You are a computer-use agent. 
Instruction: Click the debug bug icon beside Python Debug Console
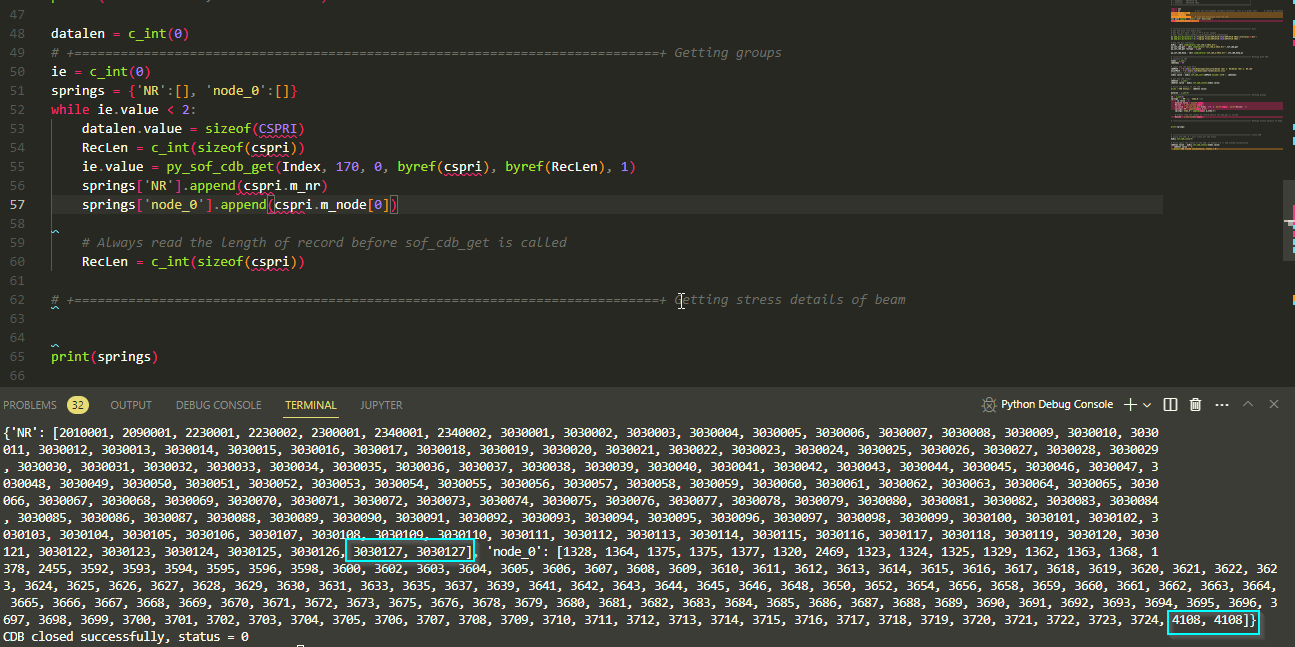(991, 404)
